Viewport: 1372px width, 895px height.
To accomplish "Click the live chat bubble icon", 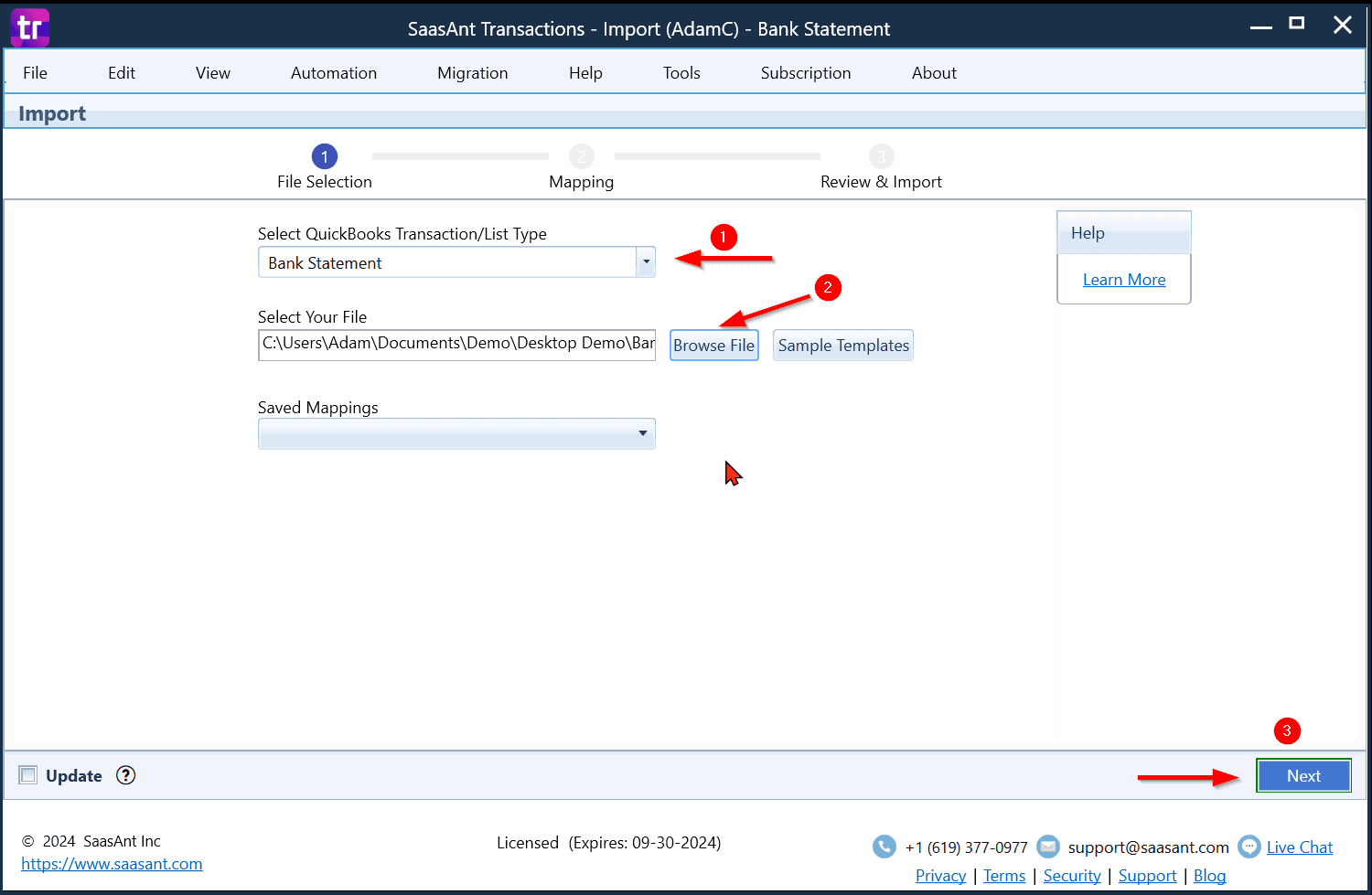I will (x=1249, y=847).
